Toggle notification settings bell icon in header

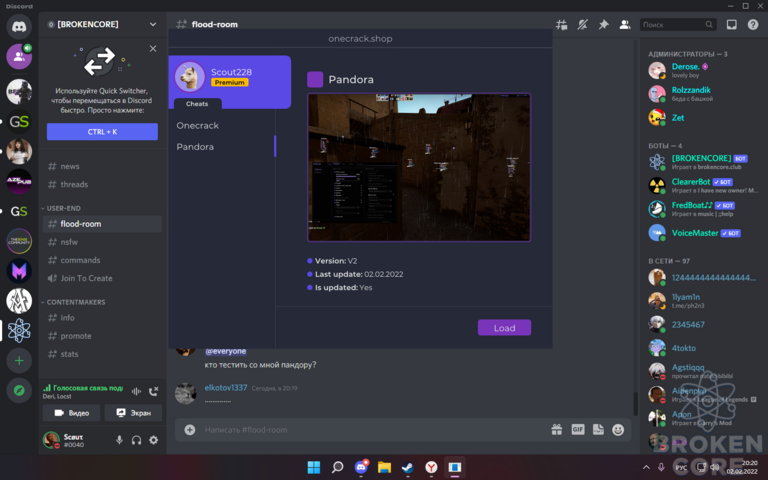coord(582,24)
